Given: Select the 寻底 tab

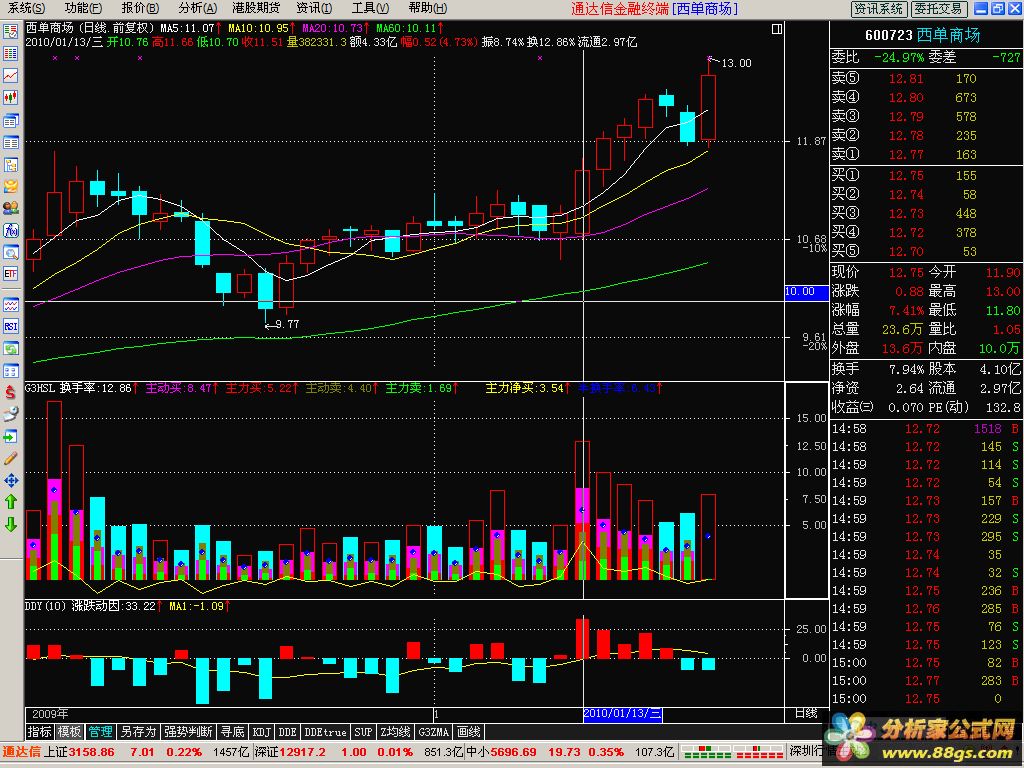Looking at the screenshot, I should click(x=232, y=731).
